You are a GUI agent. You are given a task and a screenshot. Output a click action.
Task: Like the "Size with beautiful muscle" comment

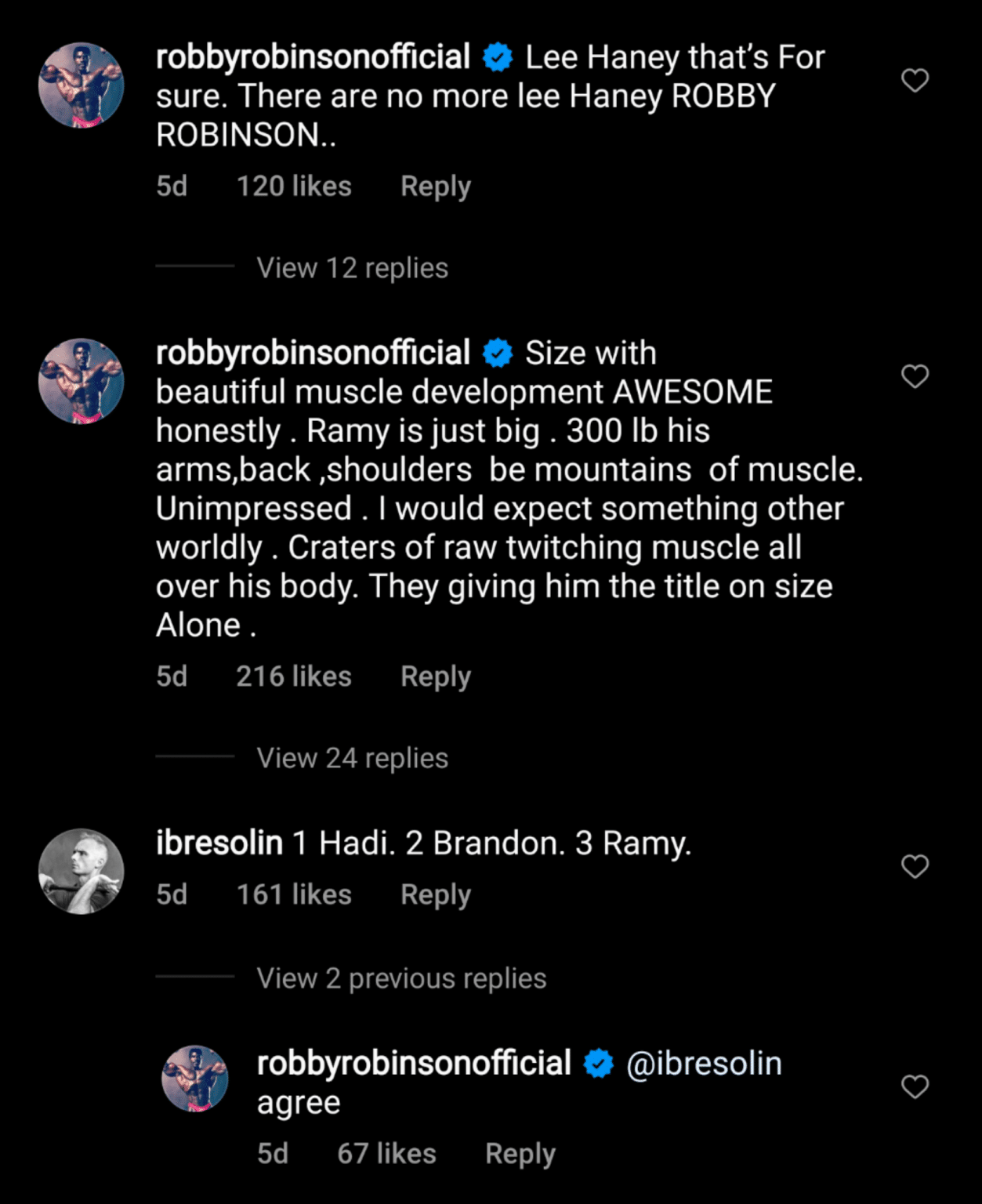click(x=915, y=376)
